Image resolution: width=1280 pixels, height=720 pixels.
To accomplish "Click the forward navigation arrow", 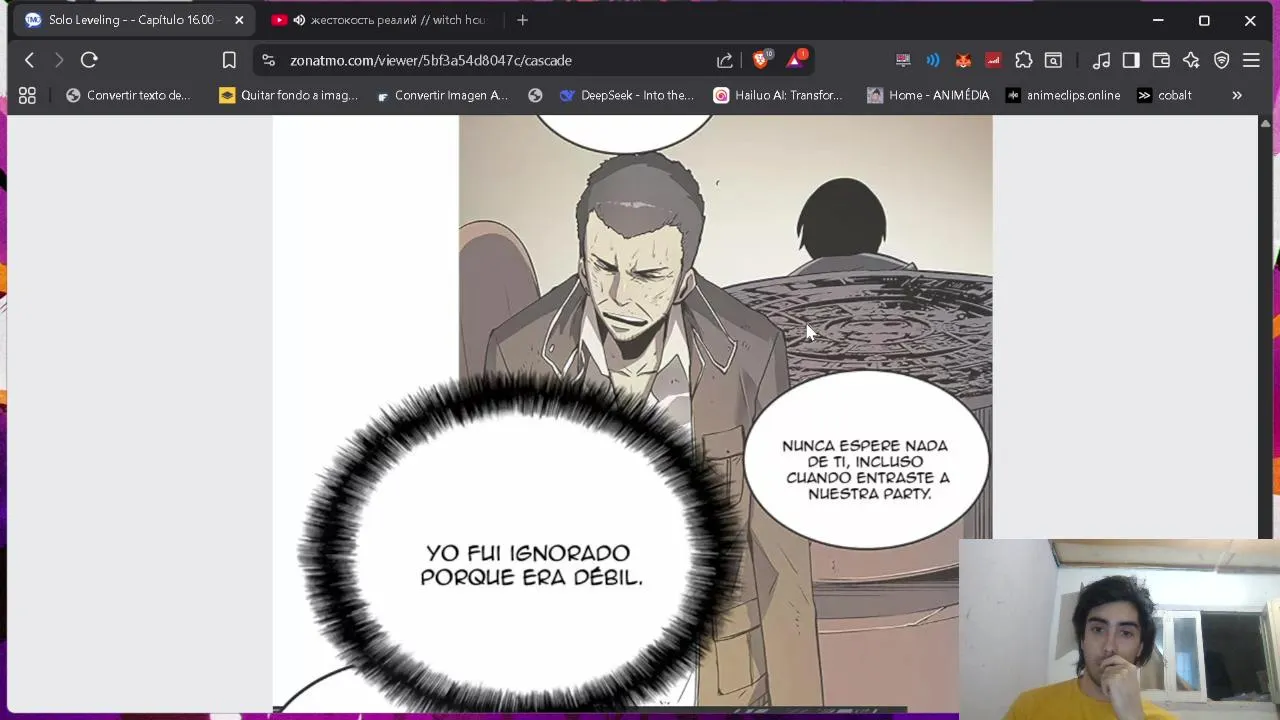I will pos(59,60).
